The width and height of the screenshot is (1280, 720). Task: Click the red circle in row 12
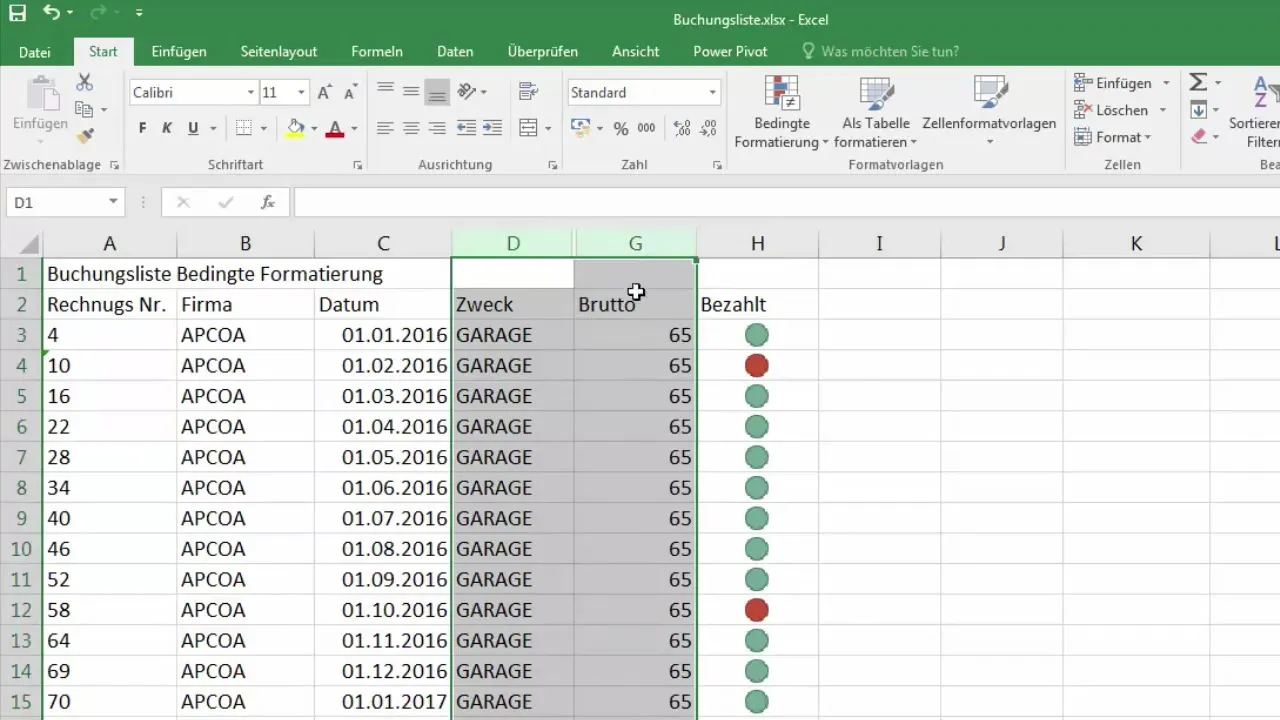(757, 610)
